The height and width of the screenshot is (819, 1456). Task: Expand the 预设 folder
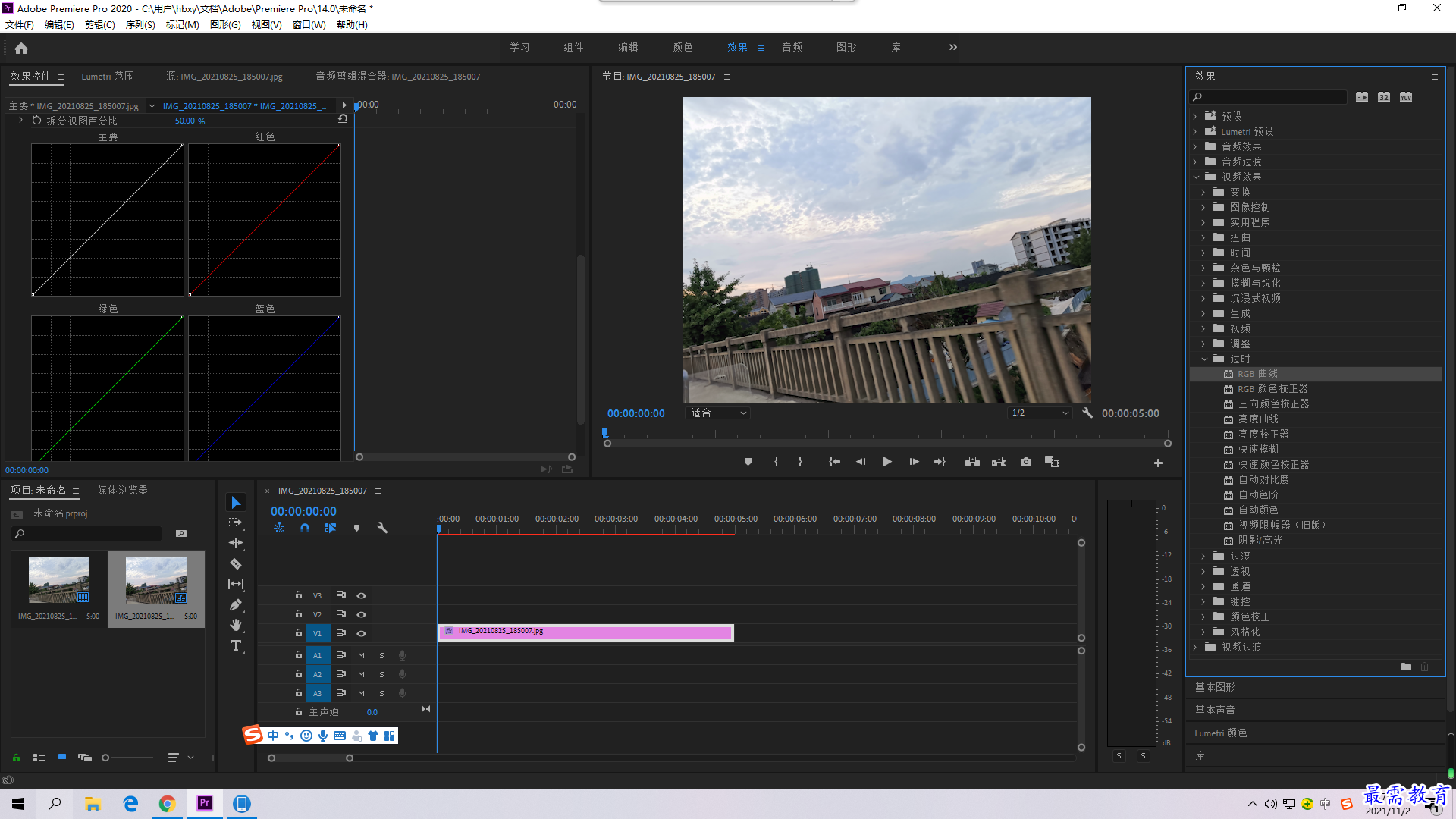click(x=1195, y=116)
